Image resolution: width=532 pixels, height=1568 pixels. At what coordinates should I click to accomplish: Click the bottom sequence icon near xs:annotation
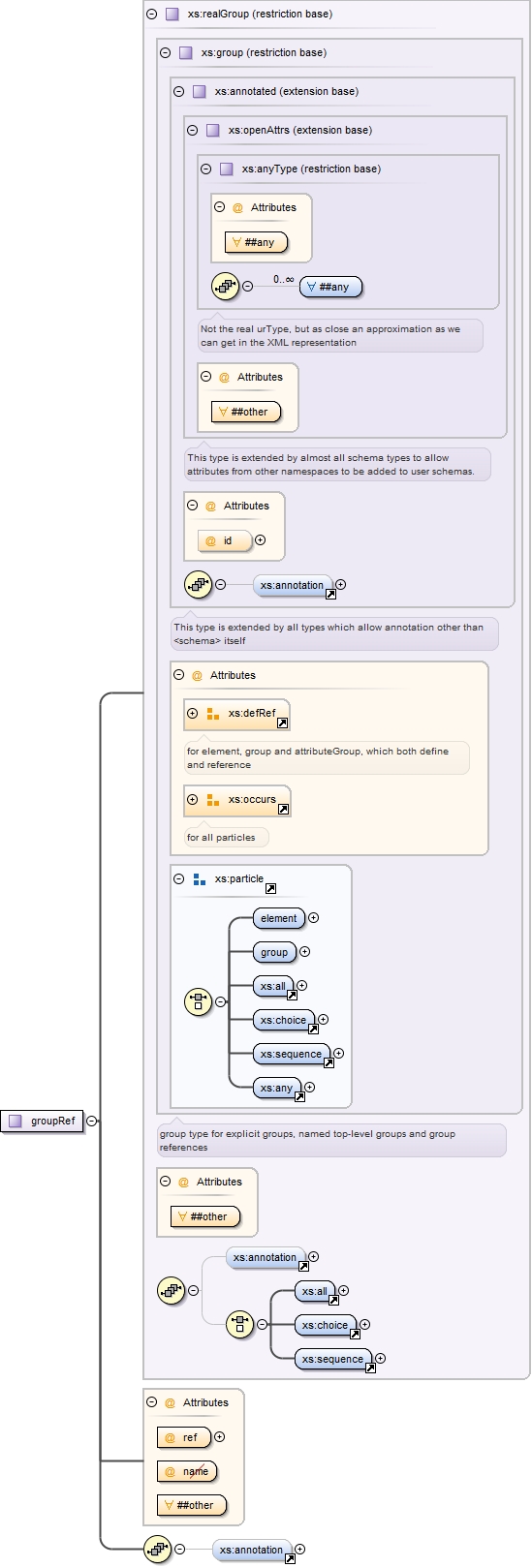click(x=157, y=1550)
